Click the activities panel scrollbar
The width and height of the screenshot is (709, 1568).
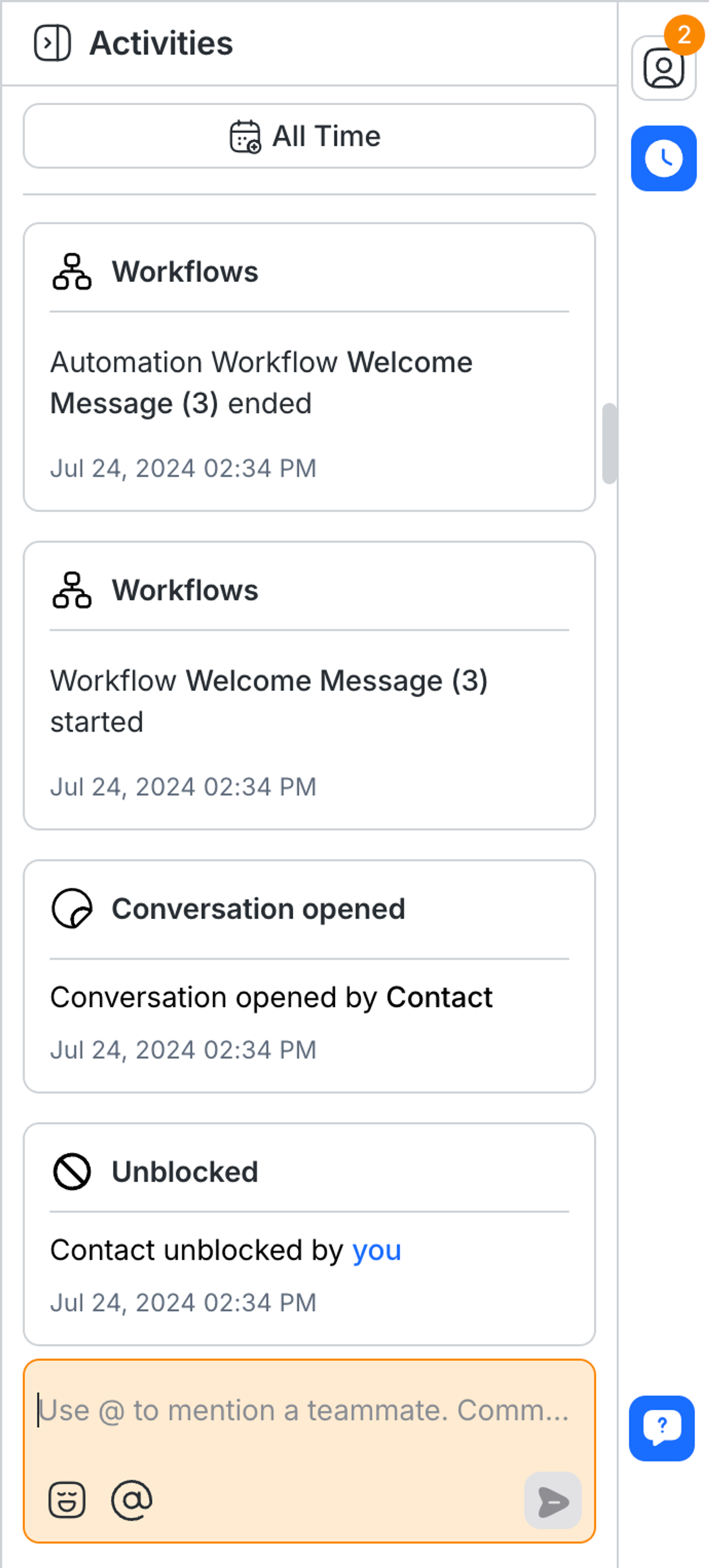[609, 443]
